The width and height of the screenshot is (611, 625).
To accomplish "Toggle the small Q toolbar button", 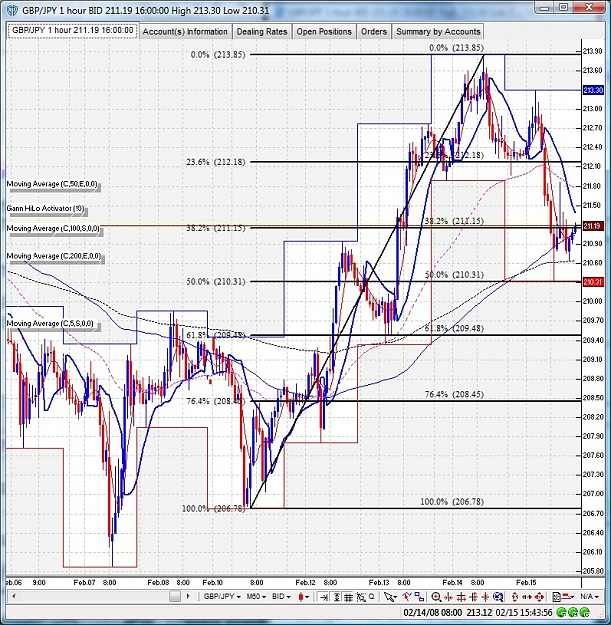I will pyautogui.click(x=371, y=597).
